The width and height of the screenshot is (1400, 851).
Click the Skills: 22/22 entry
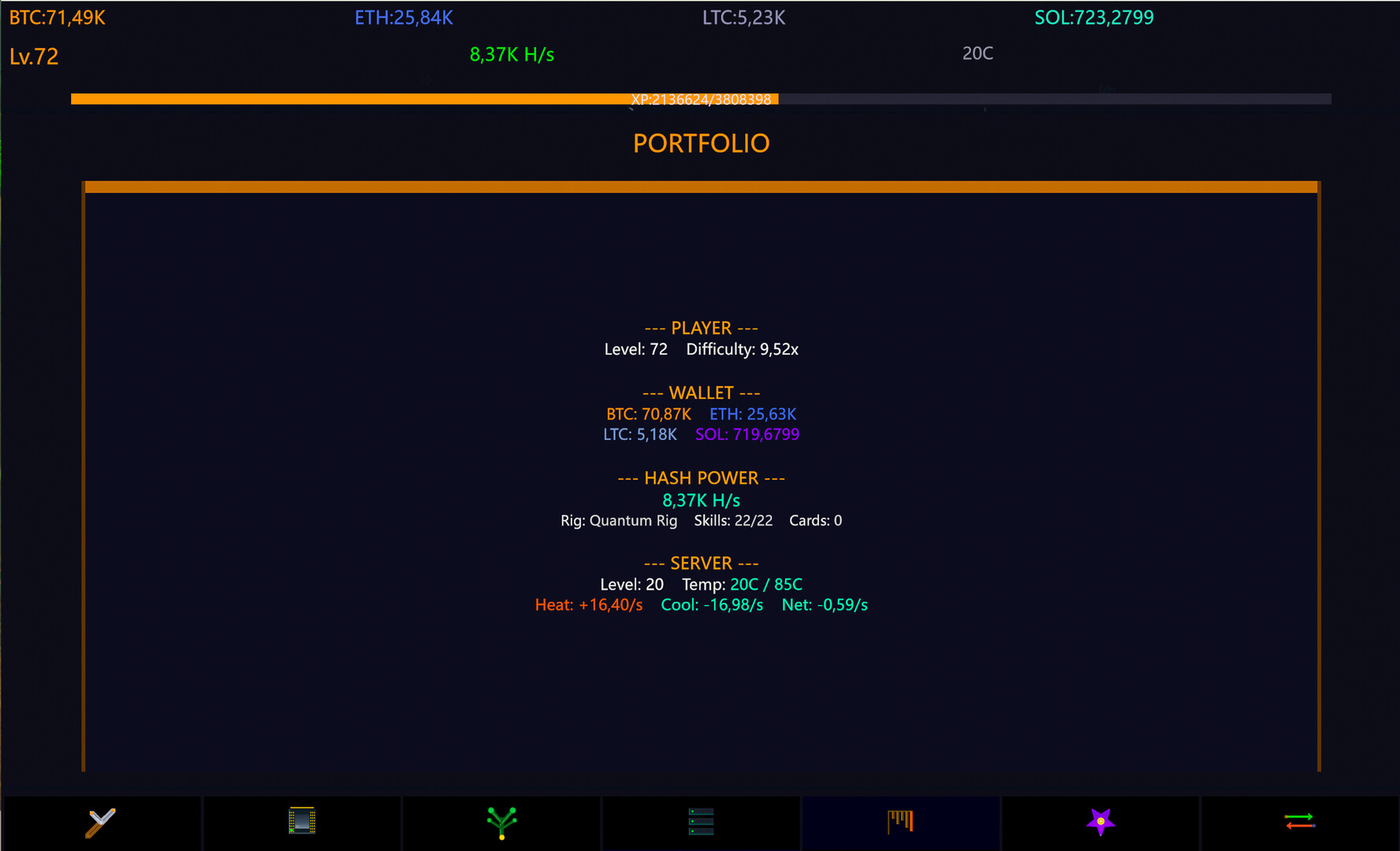click(x=733, y=521)
